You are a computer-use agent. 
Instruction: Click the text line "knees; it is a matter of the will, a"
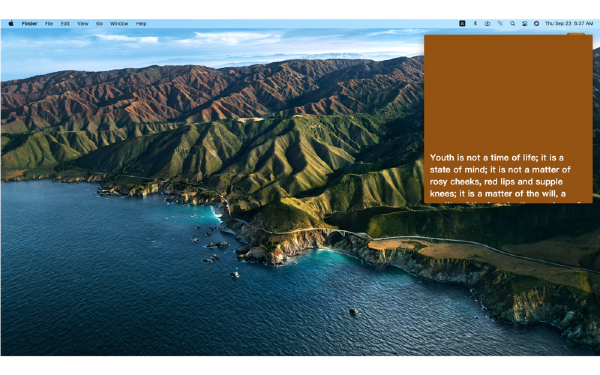coord(497,194)
